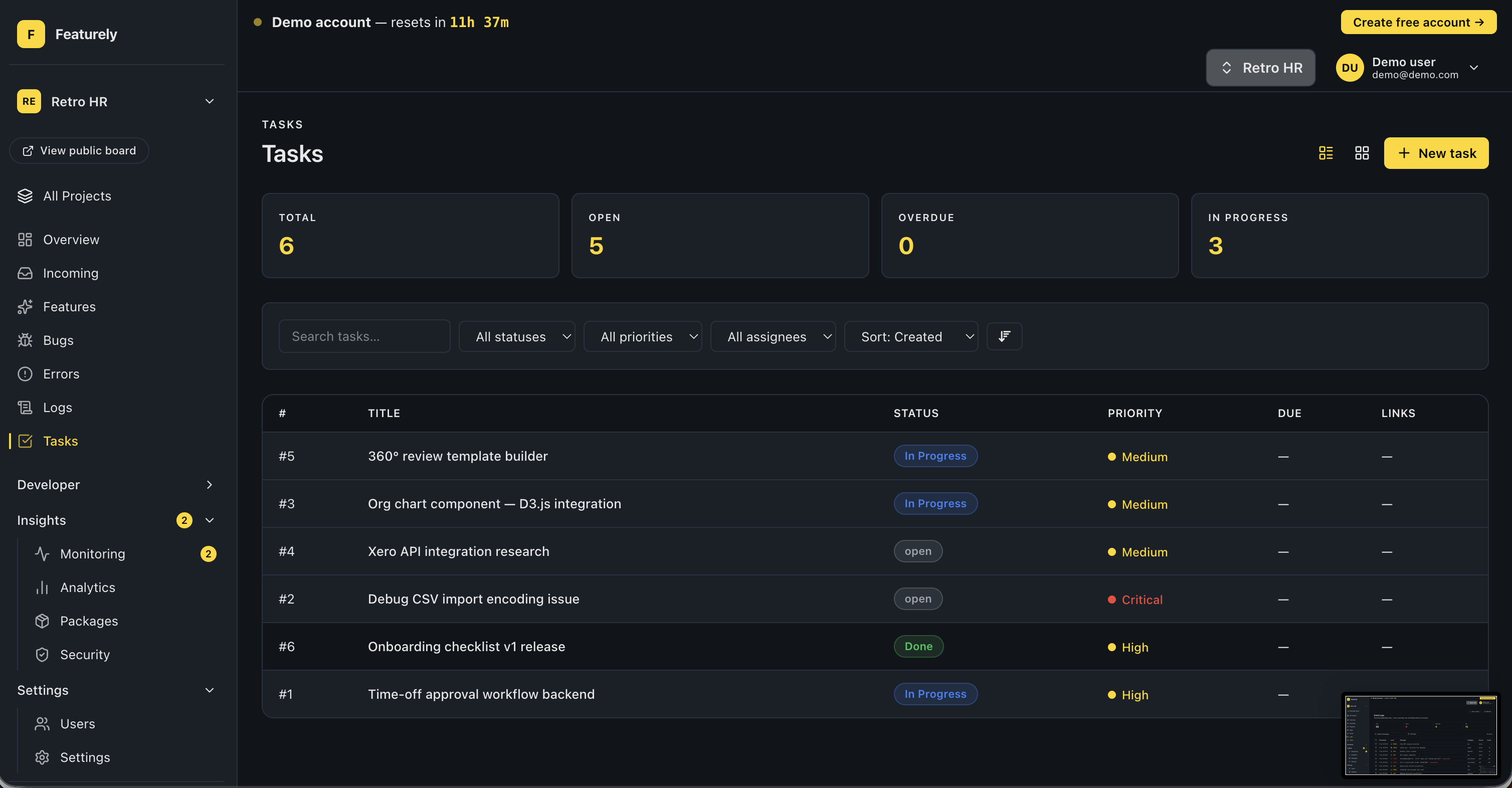Click the Critical priority indicator on task #2
The image size is (1512, 788).
coord(1135,600)
